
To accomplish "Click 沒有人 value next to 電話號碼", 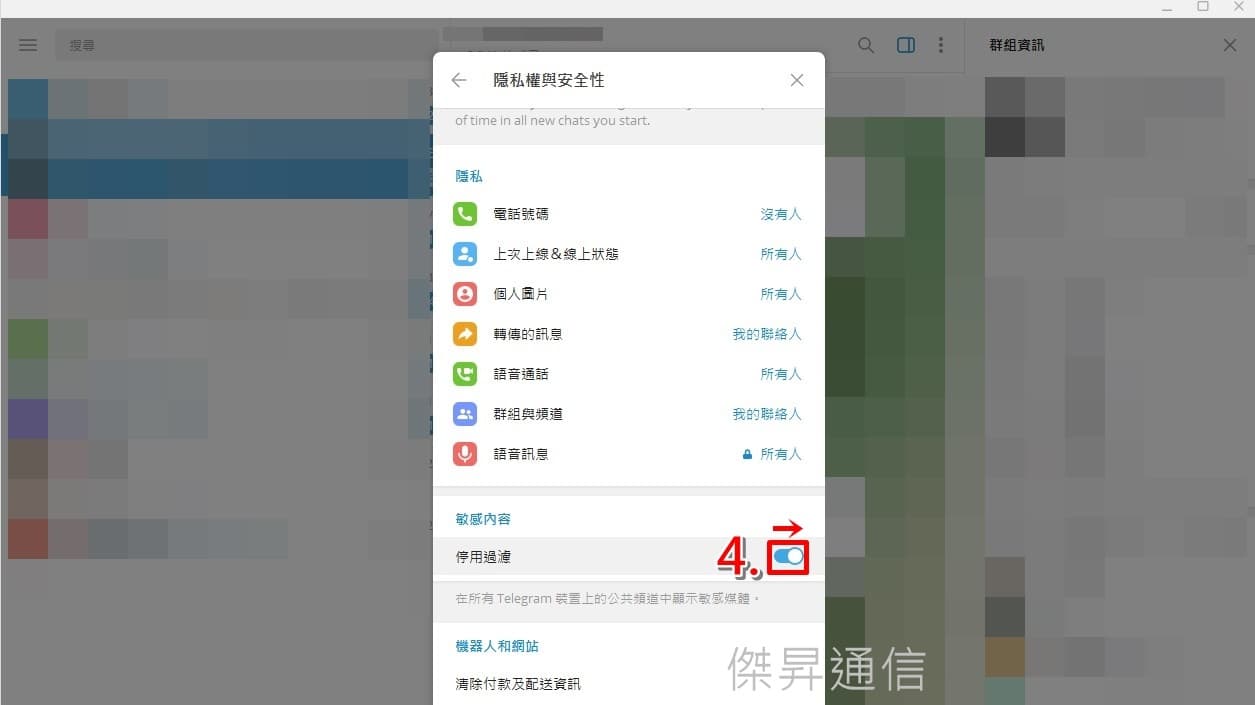I will (x=781, y=214).
